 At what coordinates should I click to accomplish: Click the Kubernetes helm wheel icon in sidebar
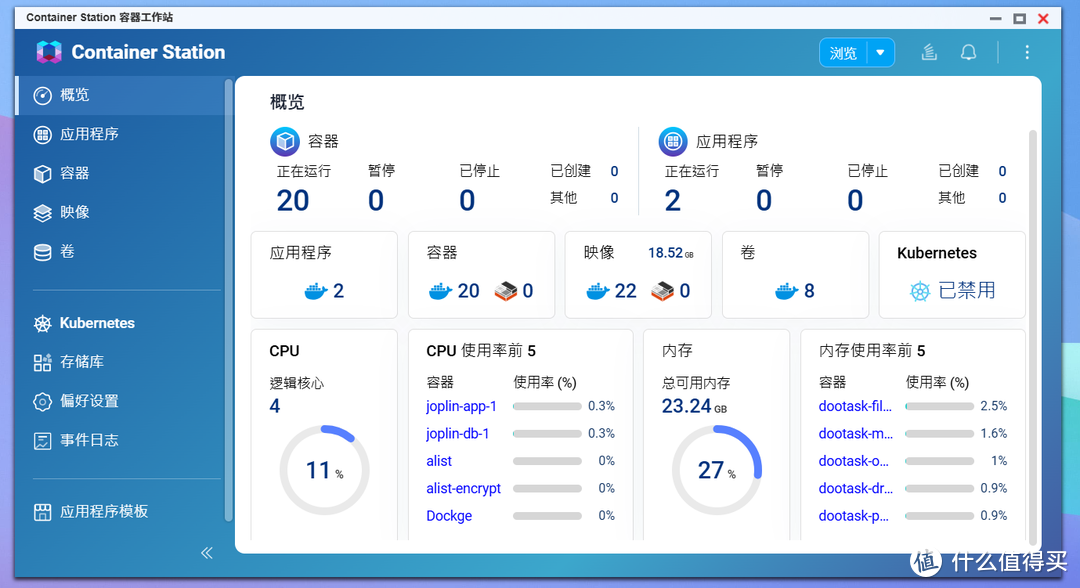42,323
